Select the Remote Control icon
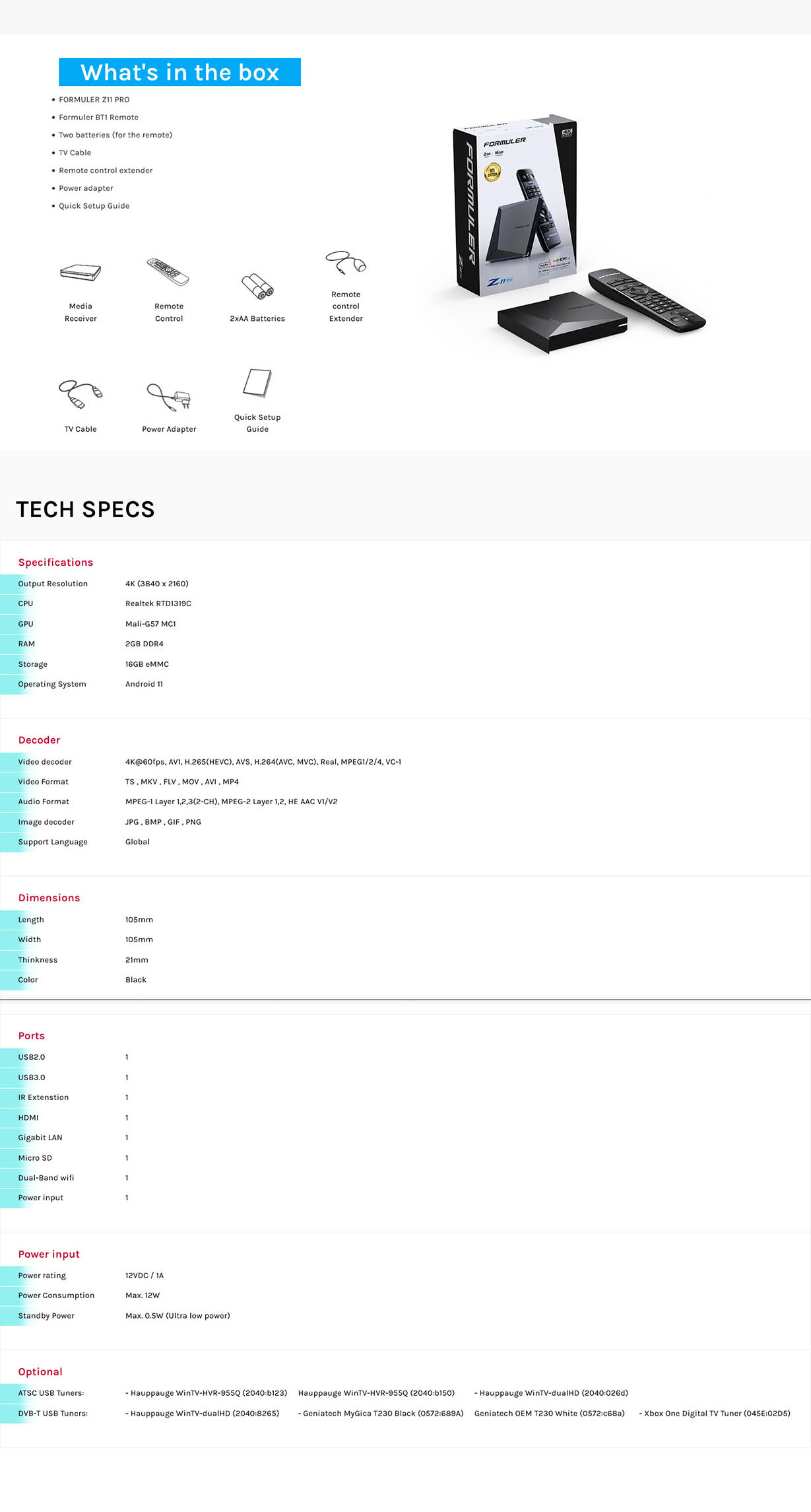Viewport: 811px width, 1512px height. click(168, 272)
